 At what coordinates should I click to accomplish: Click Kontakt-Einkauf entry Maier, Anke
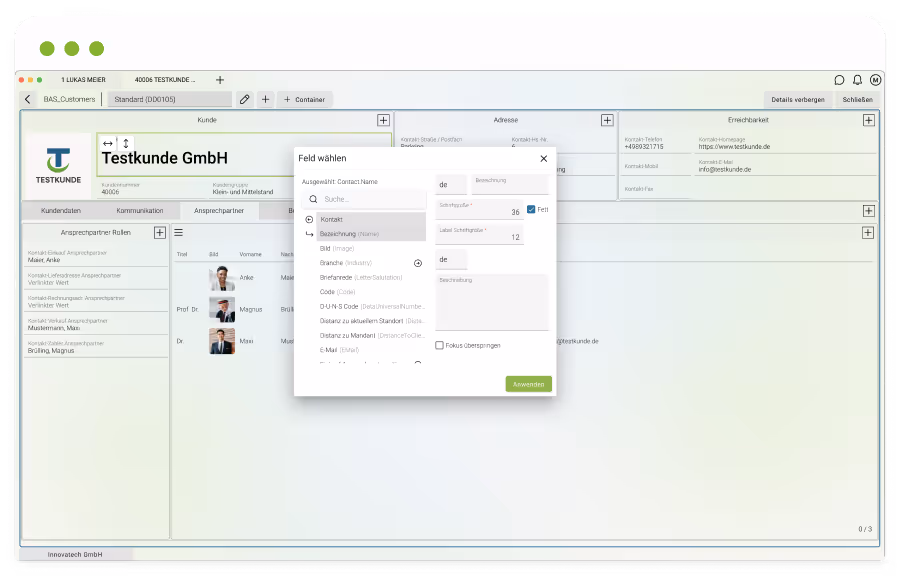[x=96, y=256]
